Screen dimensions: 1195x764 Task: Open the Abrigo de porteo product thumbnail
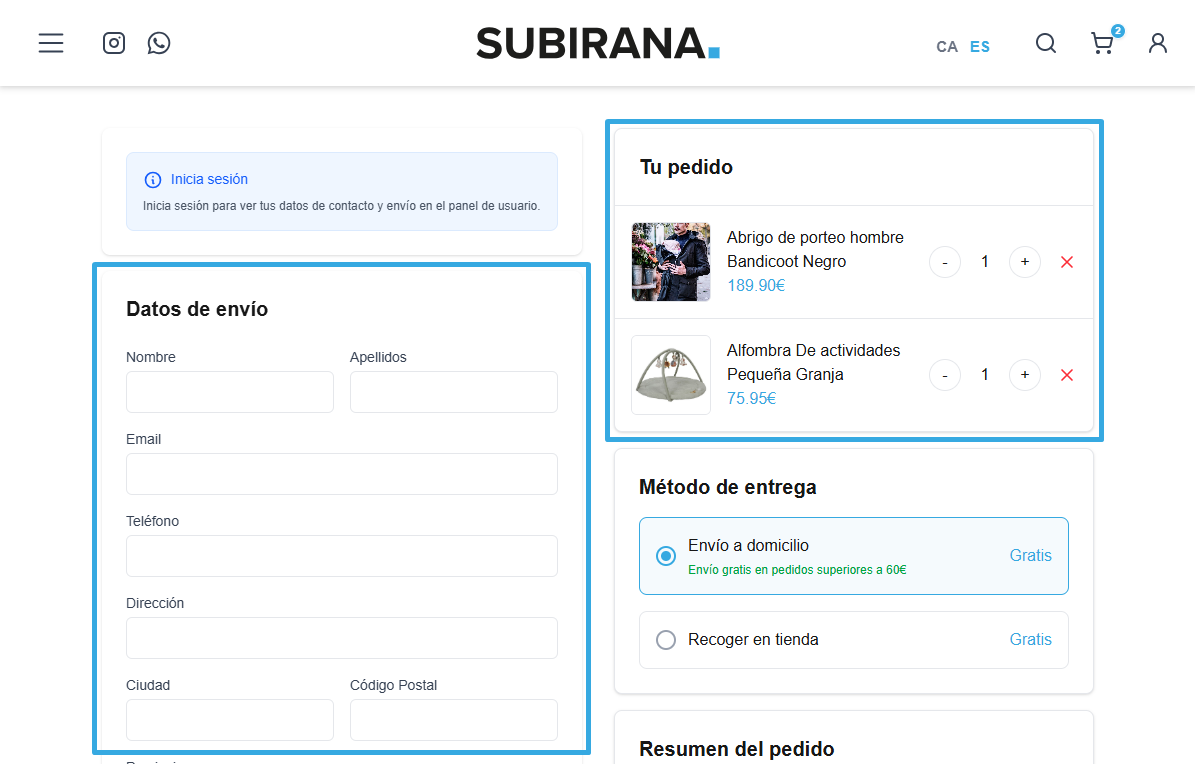pyautogui.click(x=671, y=262)
